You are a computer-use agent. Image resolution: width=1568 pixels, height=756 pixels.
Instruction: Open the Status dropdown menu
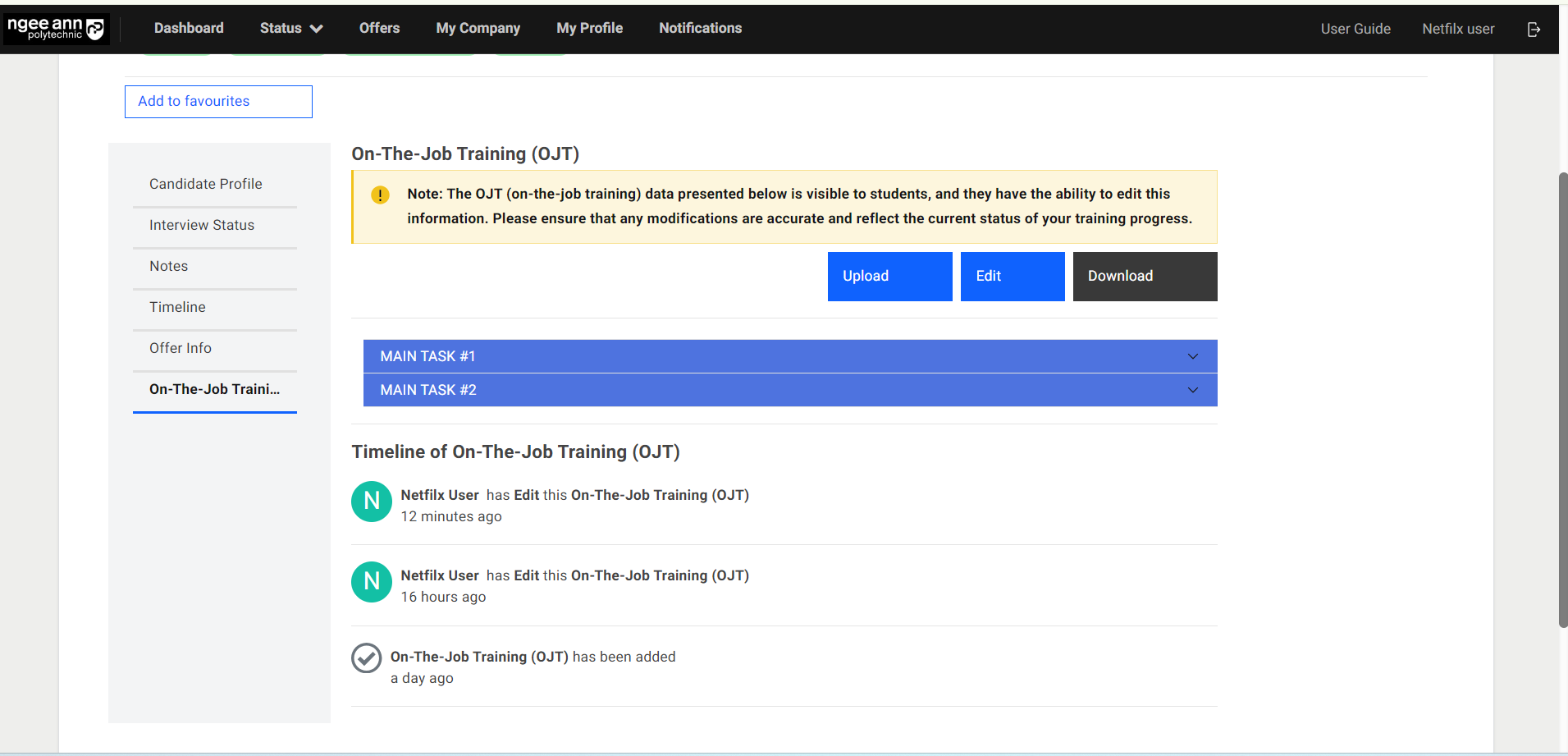[290, 29]
